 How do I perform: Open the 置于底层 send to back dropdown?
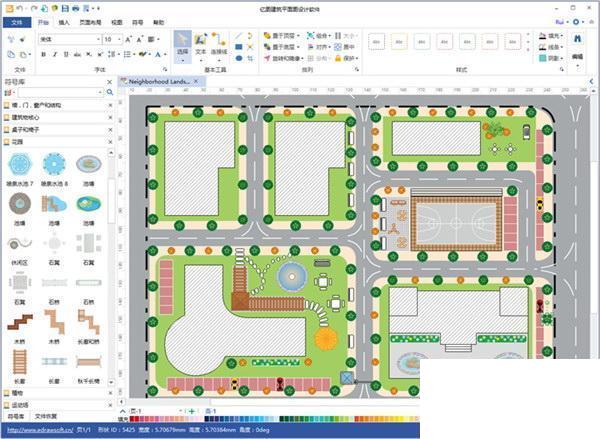(x=282, y=47)
